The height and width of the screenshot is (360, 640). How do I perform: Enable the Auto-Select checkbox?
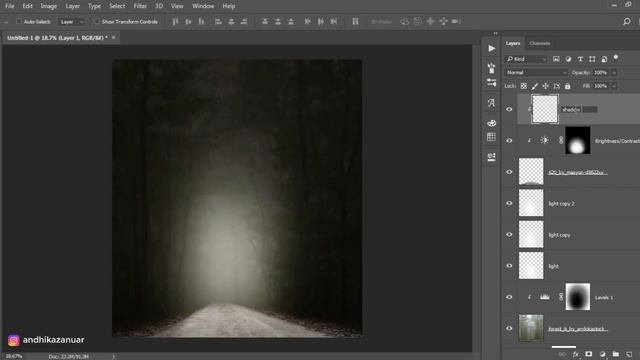(x=19, y=21)
